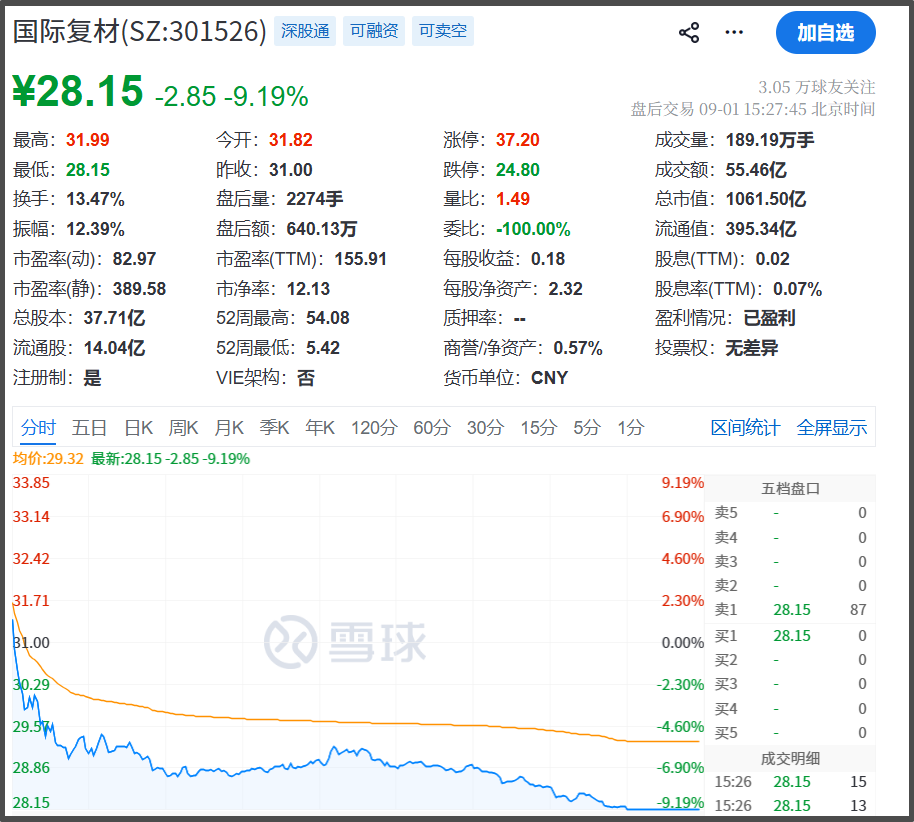The image size is (914, 822).
Task: Select the 1分 interval tab
Action: (631, 428)
